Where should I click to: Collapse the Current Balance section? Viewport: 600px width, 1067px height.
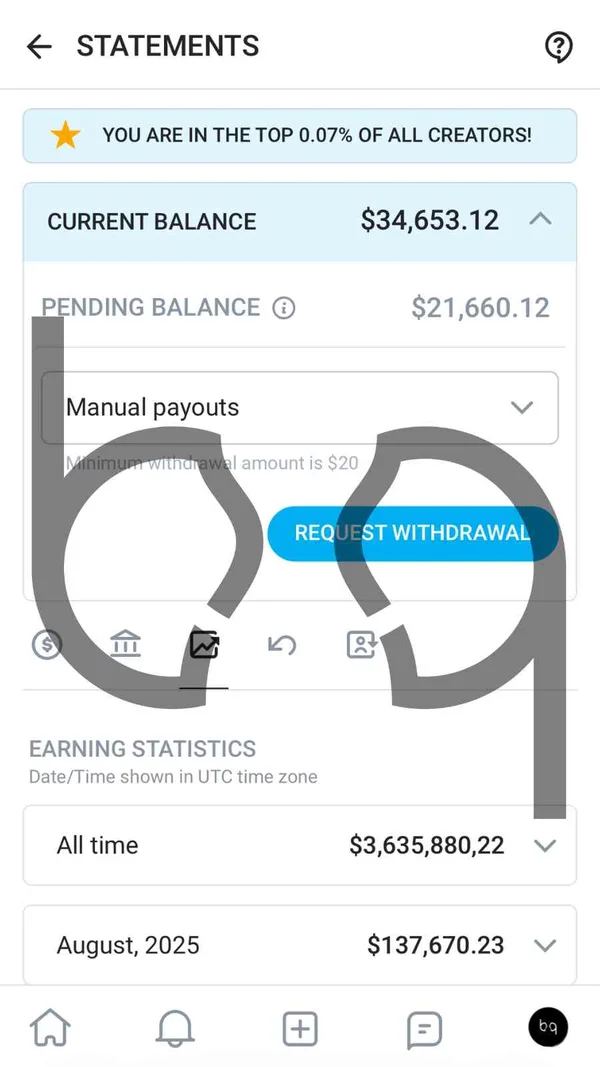click(x=541, y=220)
